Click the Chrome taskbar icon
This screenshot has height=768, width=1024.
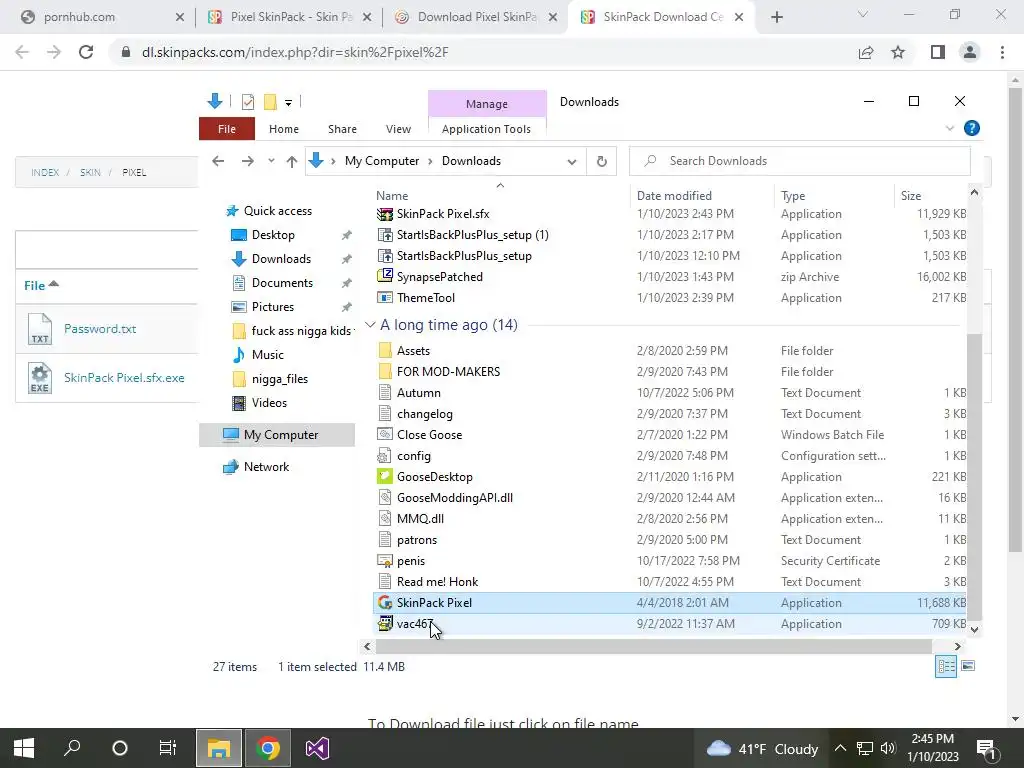(268, 748)
